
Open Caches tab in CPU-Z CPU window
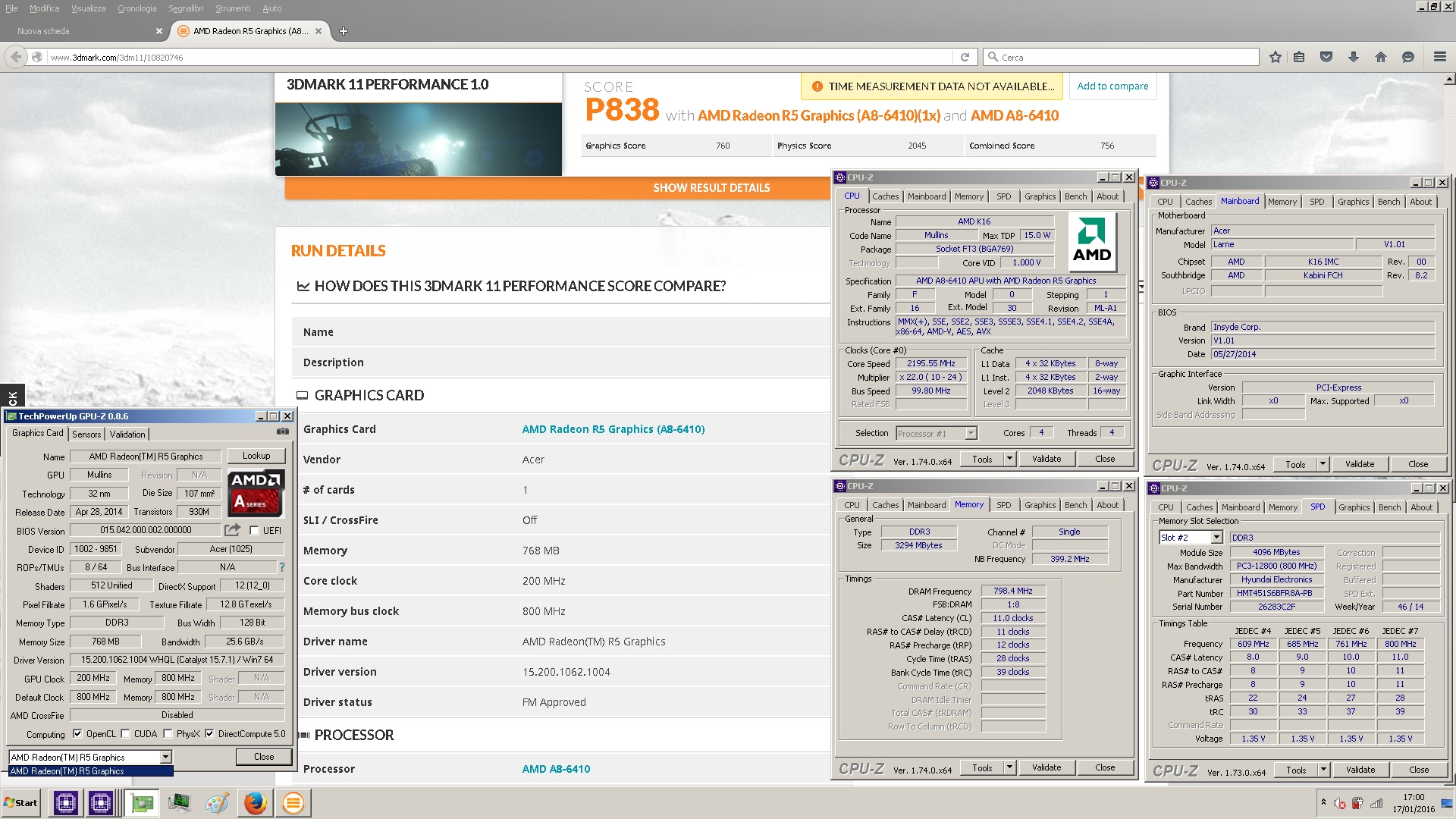[x=885, y=196]
